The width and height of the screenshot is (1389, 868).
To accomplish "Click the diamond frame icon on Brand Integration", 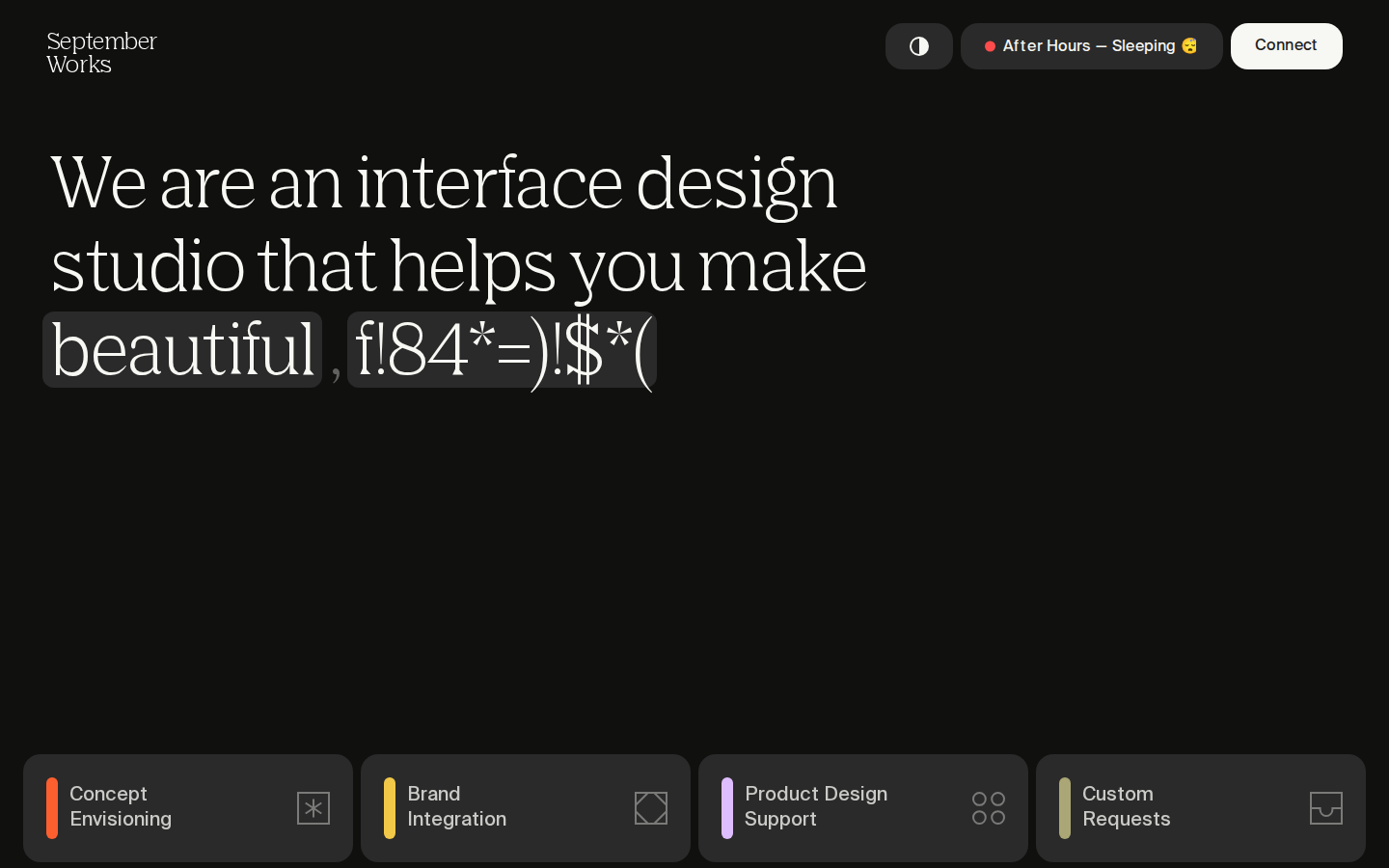I will tap(651, 808).
